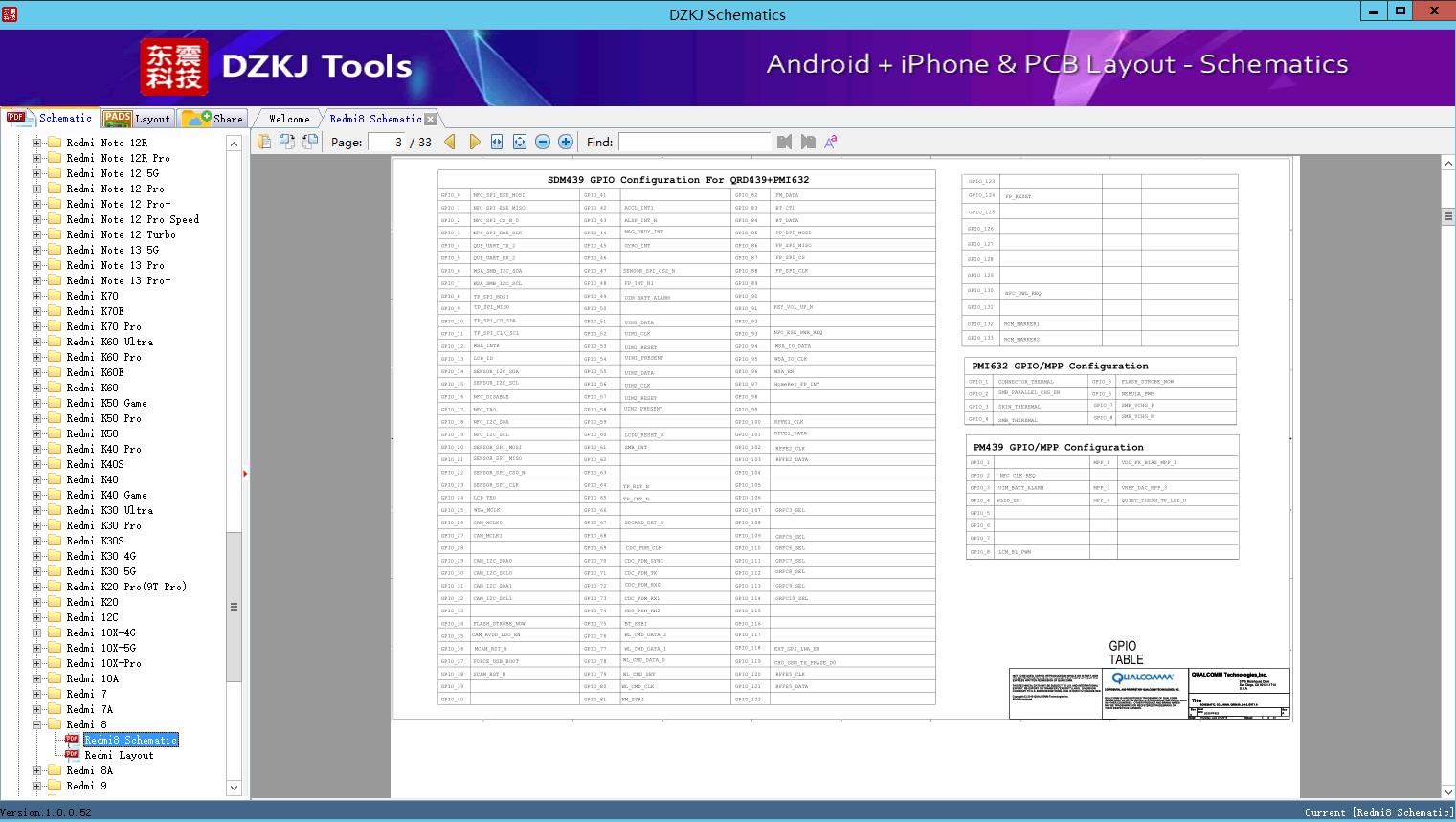Toggle match-case search option icon
Screen dimensions: 1456x822
pyautogui.click(x=831, y=142)
